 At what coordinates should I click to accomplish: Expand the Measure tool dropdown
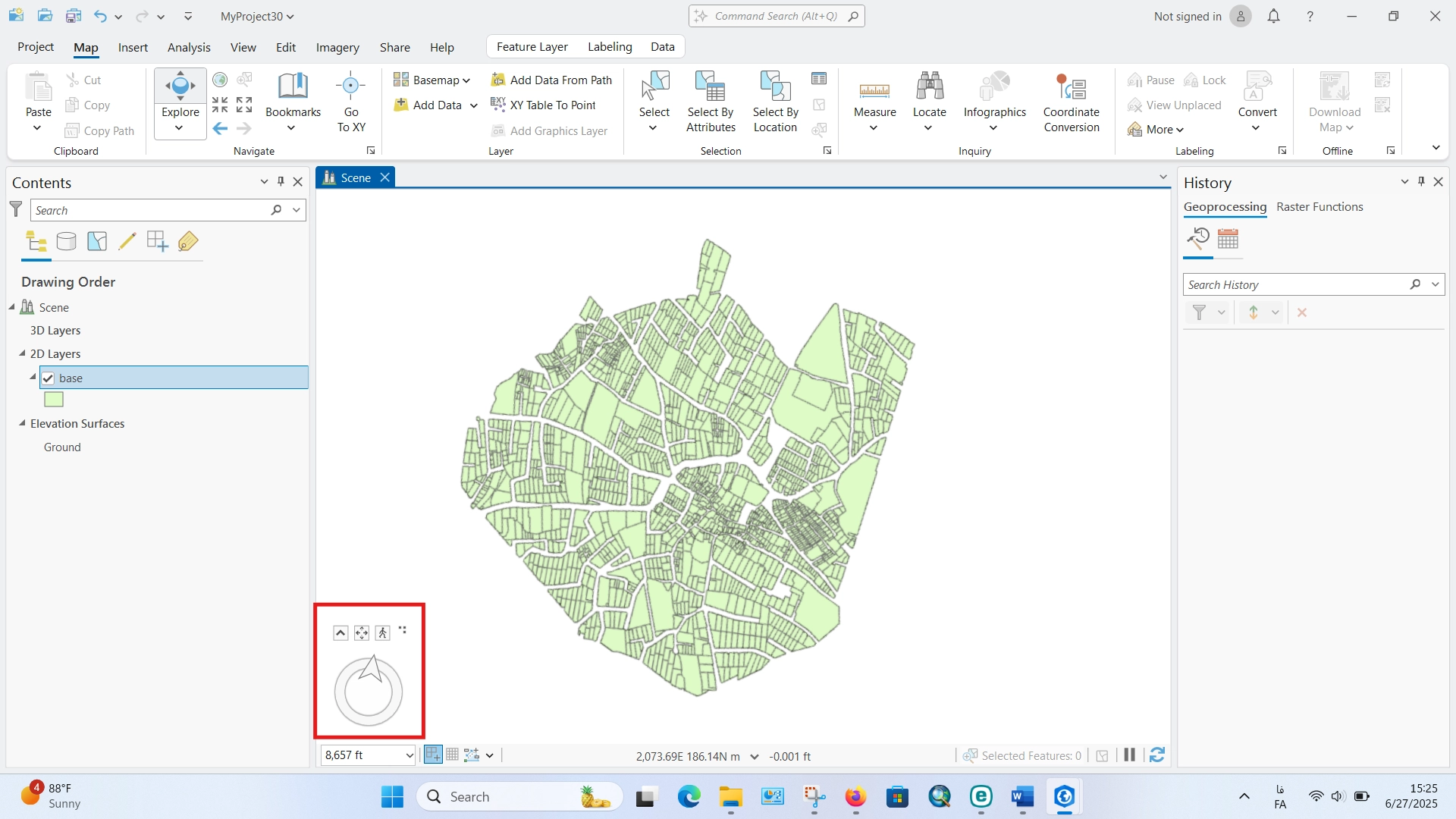874,128
